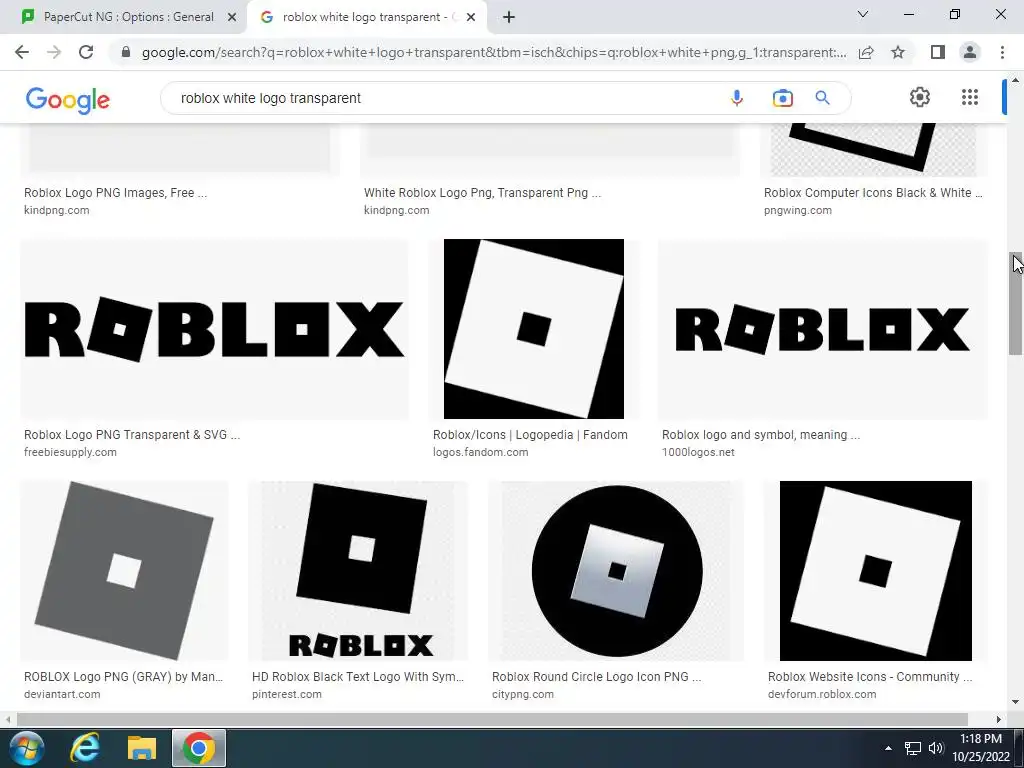Search by image with the camera icon
The width and height of the screenshot is (1024, 768).
coord(782,98)
